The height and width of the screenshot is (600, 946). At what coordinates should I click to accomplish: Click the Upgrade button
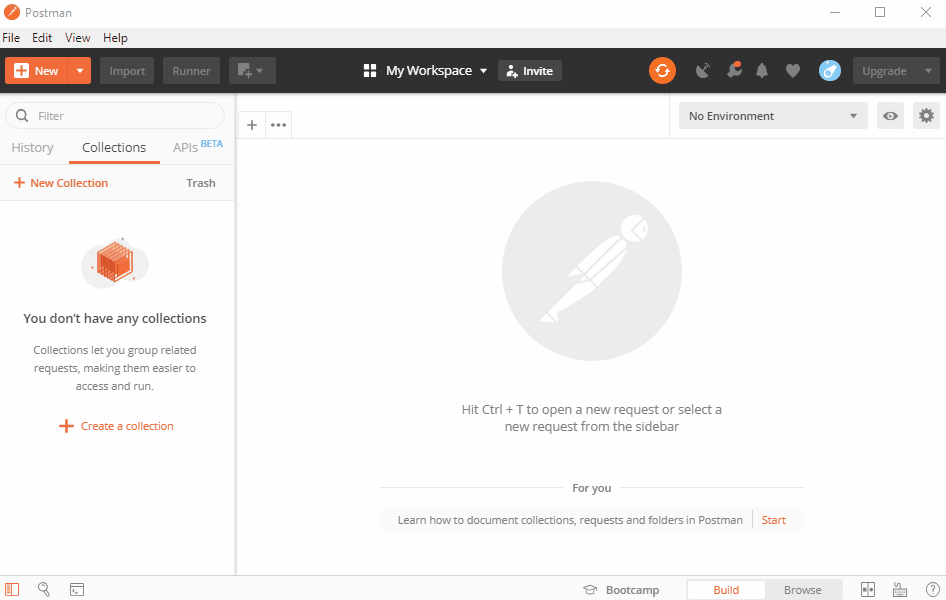884,71
